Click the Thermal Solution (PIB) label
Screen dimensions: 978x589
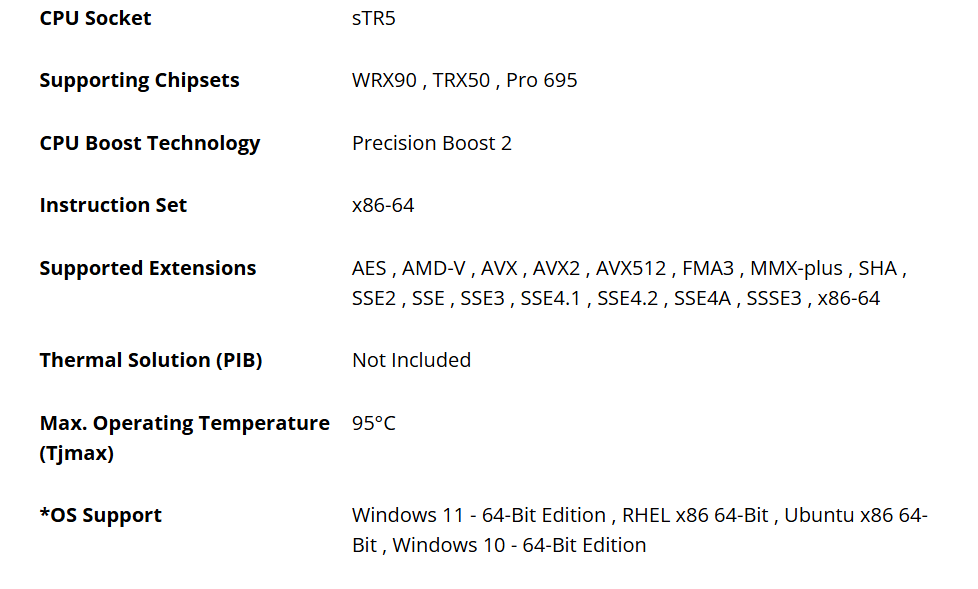tap(150, 360)
